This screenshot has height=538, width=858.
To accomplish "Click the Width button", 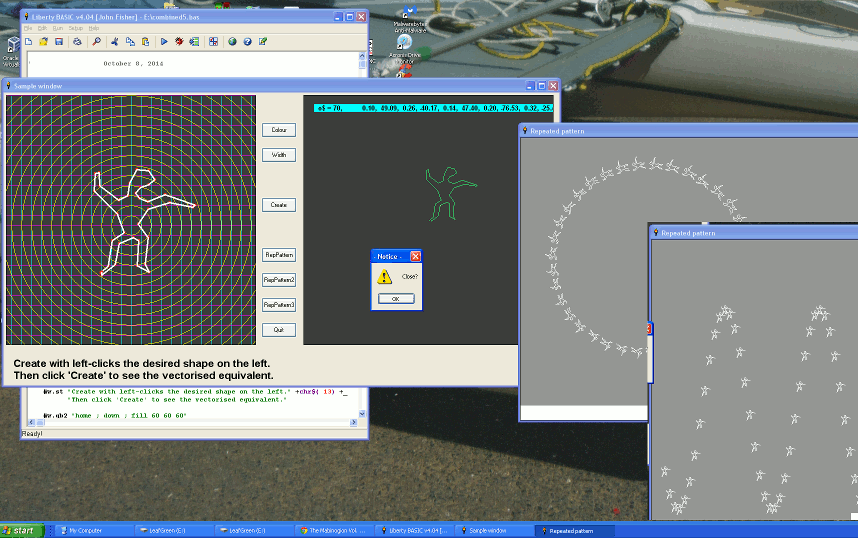I will pos(279,155).
